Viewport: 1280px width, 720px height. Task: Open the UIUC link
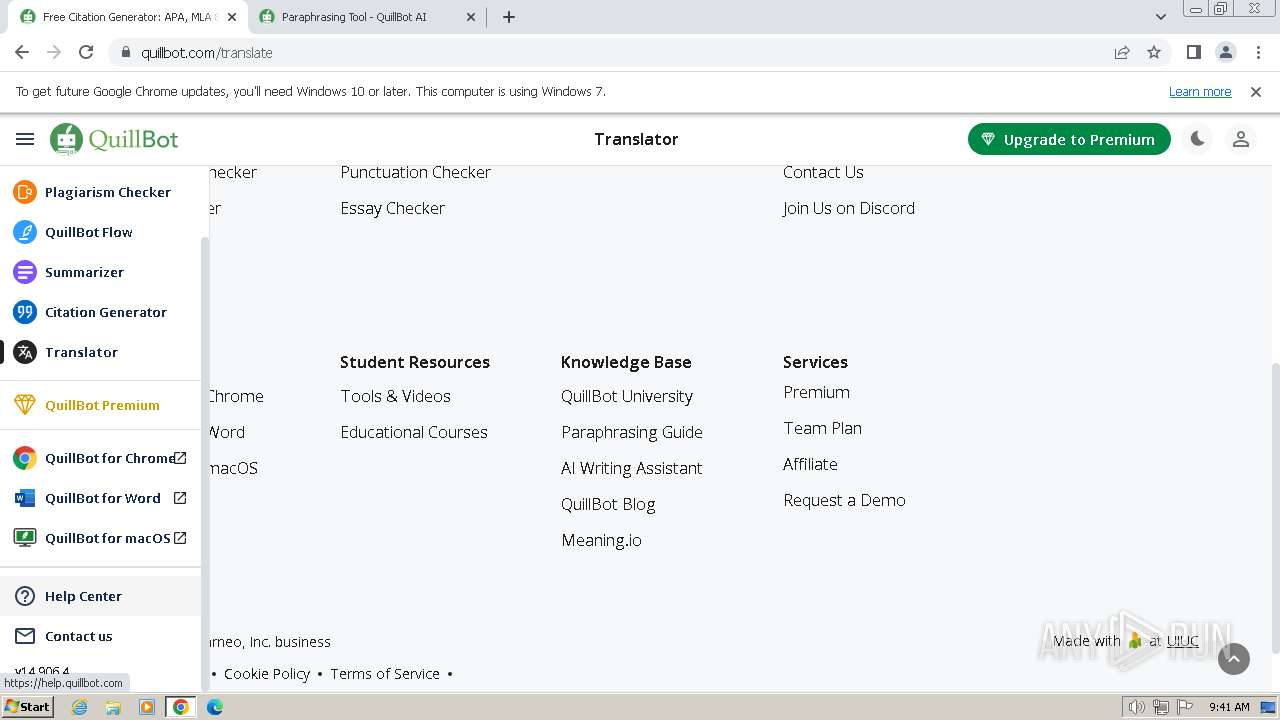[1182, 641]
